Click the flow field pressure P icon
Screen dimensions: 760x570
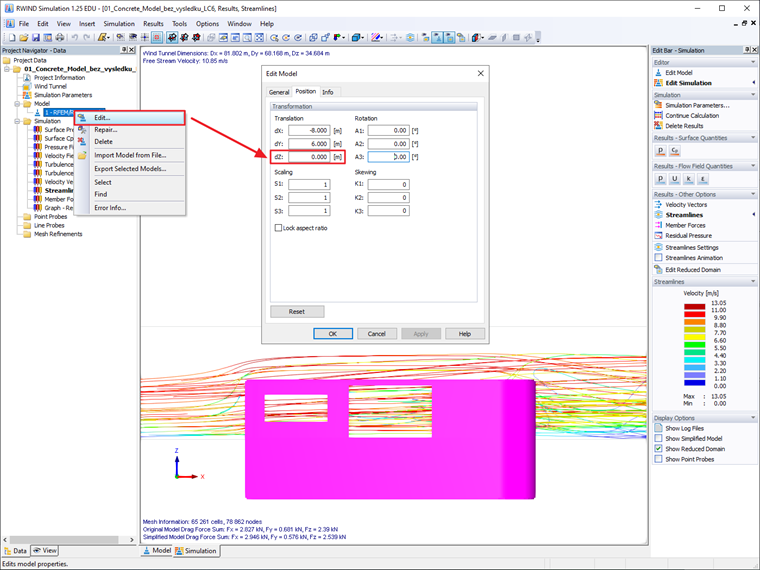point(660,179)
